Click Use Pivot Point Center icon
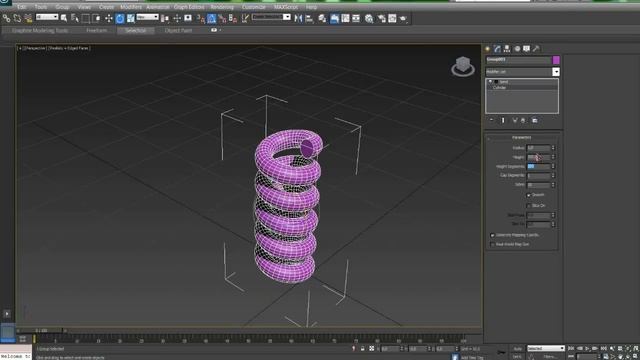 tap(165, 18)
